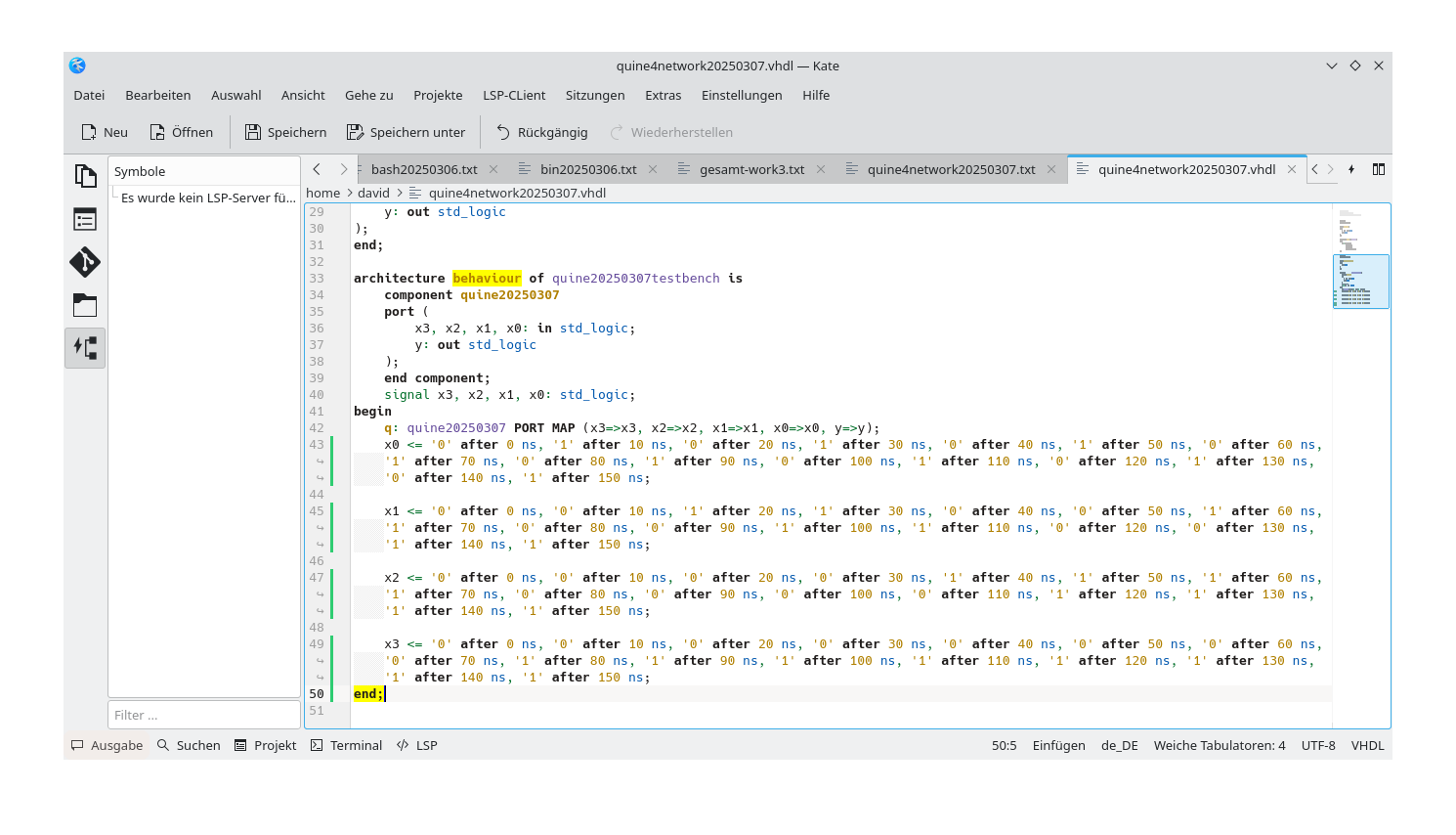
Task: Open the Git tool view icon
Action: coord(86,262)
